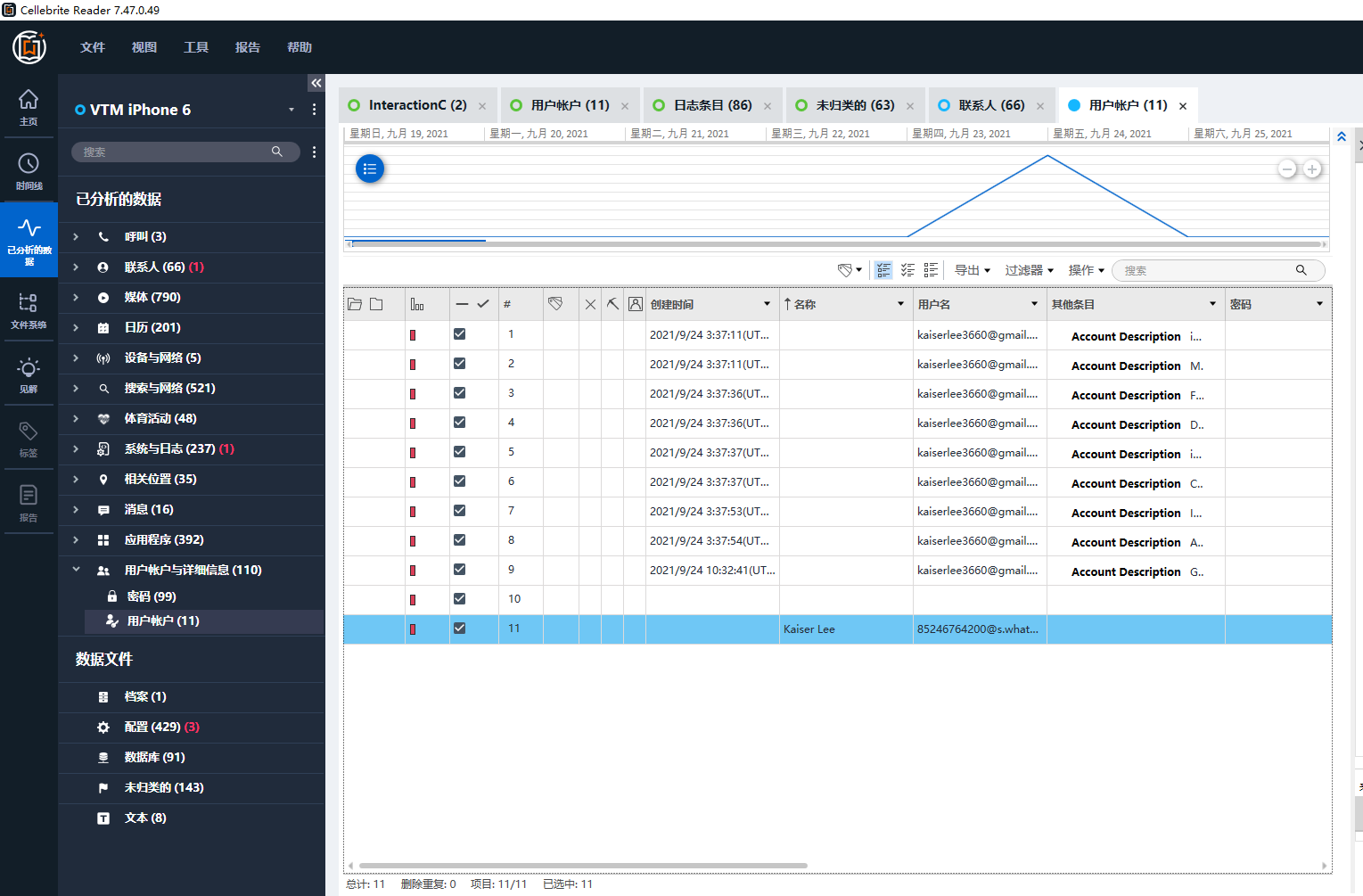Uncheck the checkbox in row 3
The width and height of the screenshot is (1363, 896).
click(459, 393)
